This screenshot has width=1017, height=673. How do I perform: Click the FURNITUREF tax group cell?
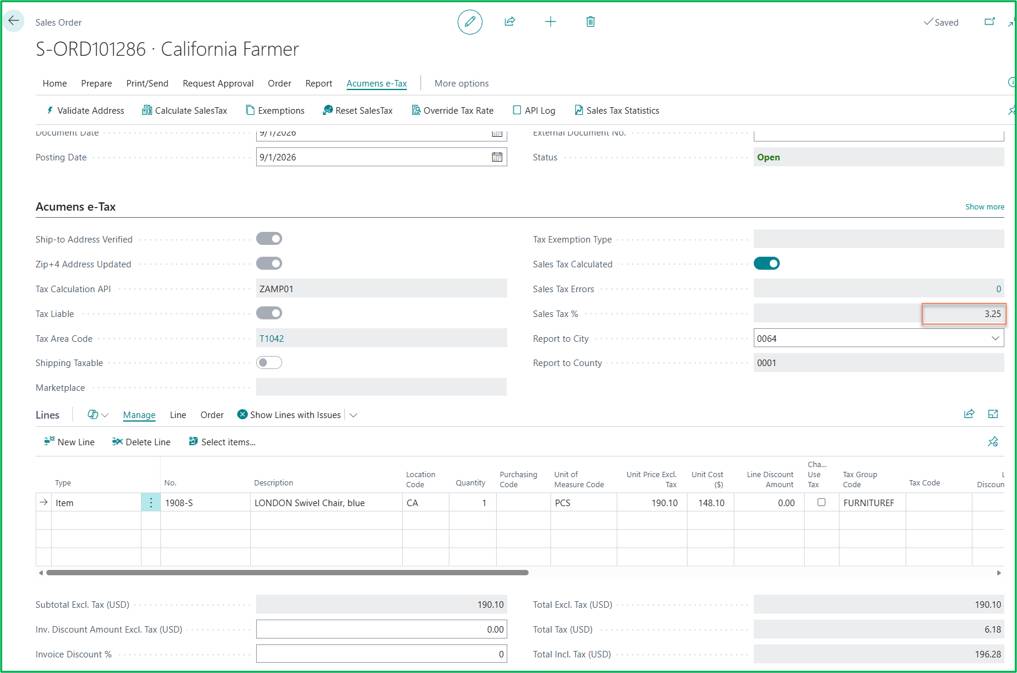[x=872, y=502]
